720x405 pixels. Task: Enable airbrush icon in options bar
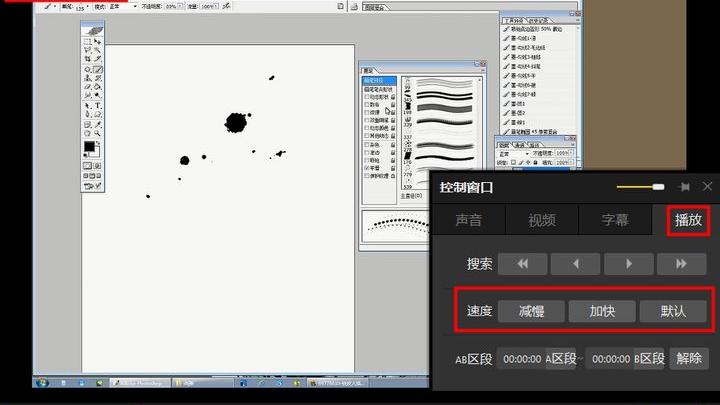click(x=226, y=6)
